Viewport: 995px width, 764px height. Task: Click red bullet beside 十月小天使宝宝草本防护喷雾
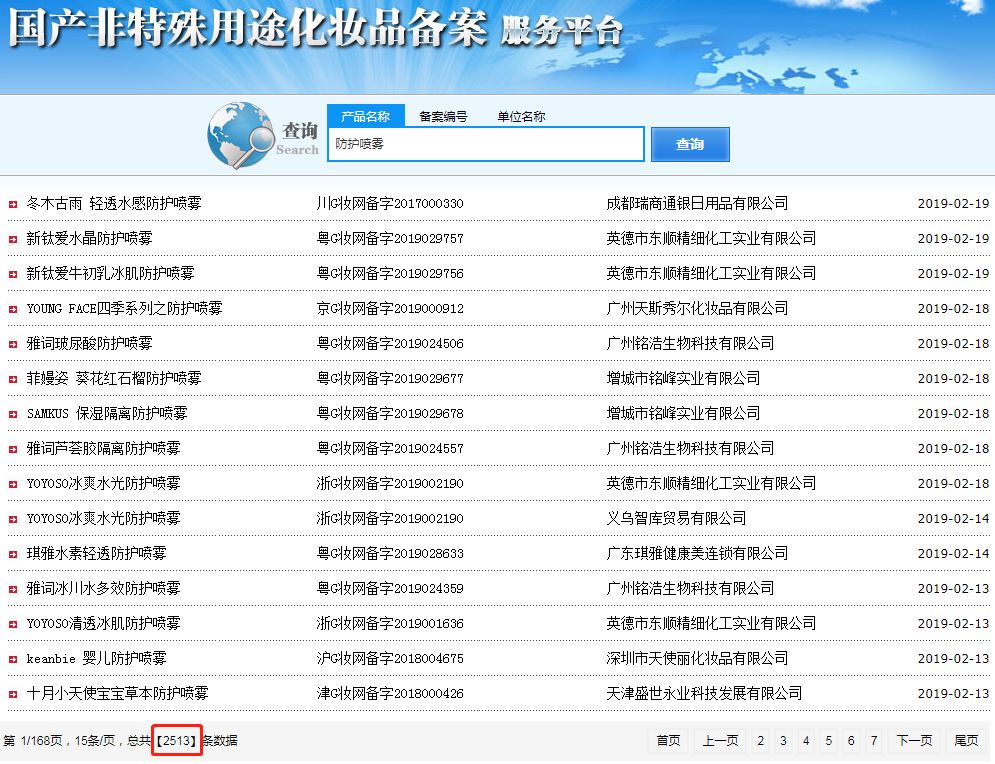click(x=13, y=694)
